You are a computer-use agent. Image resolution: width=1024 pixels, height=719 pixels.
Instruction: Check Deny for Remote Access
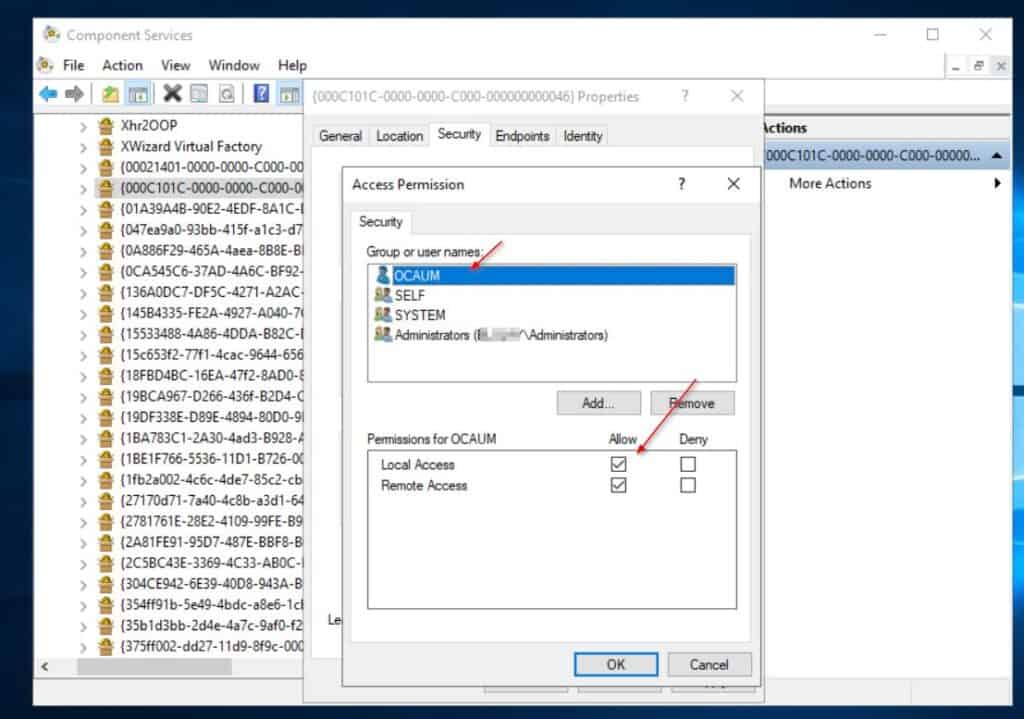tap(688, 485)
